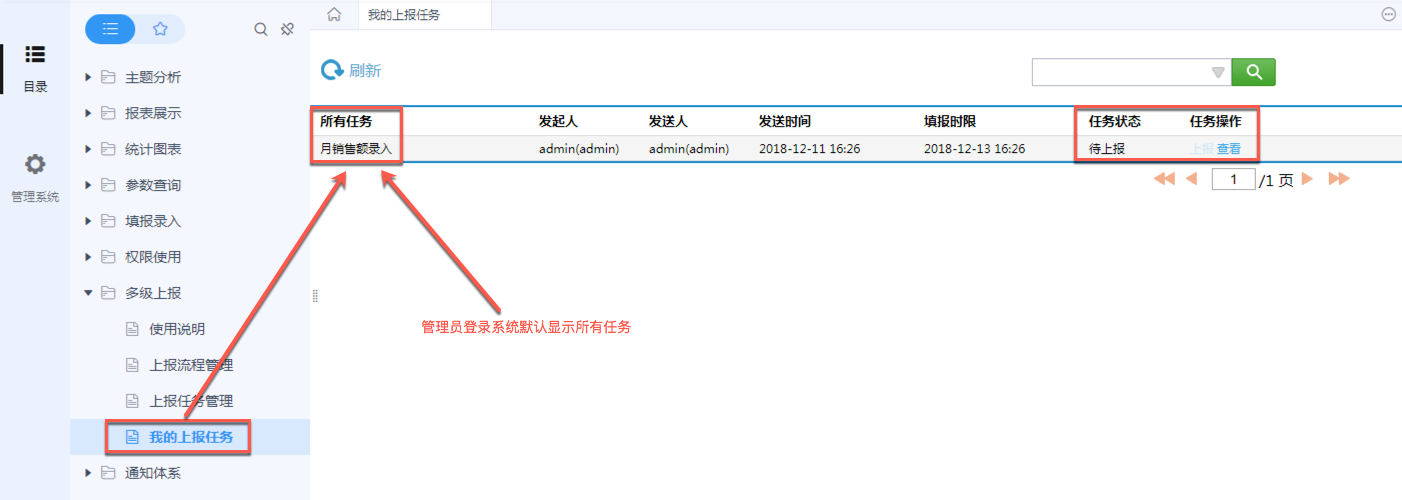Click the 2018-12-13 16:26 deadline cell
Viewport: 1402px width, 500px height.
(975, 149)
